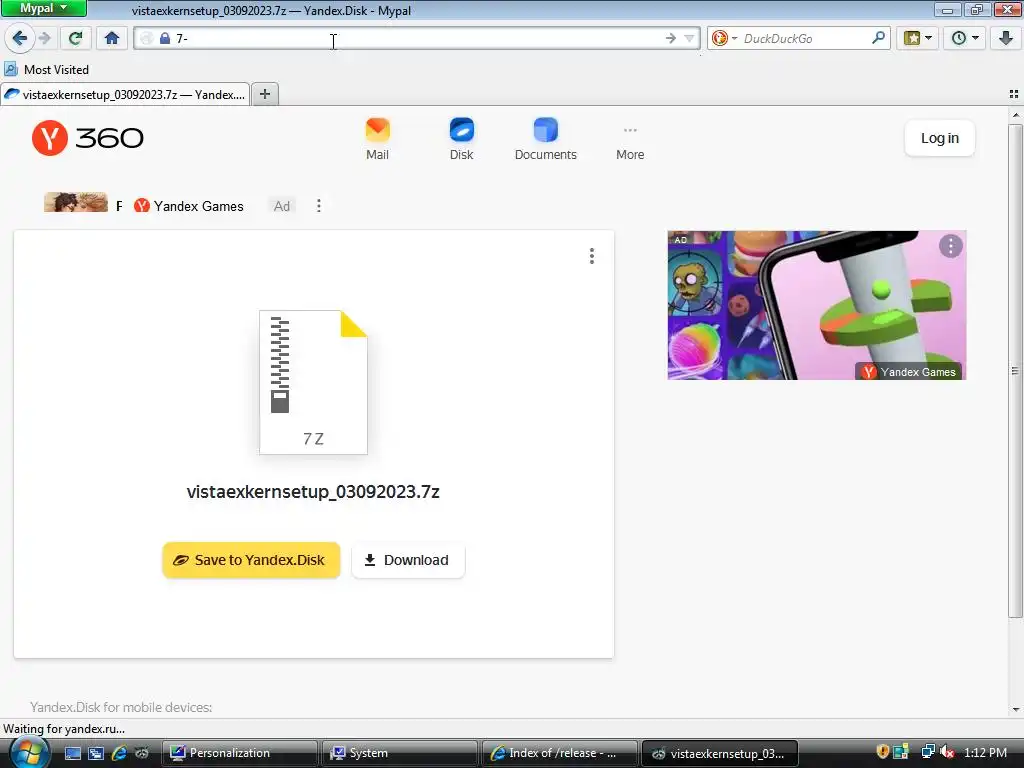Open Yandex Documents service

click(x=545, y=139)
